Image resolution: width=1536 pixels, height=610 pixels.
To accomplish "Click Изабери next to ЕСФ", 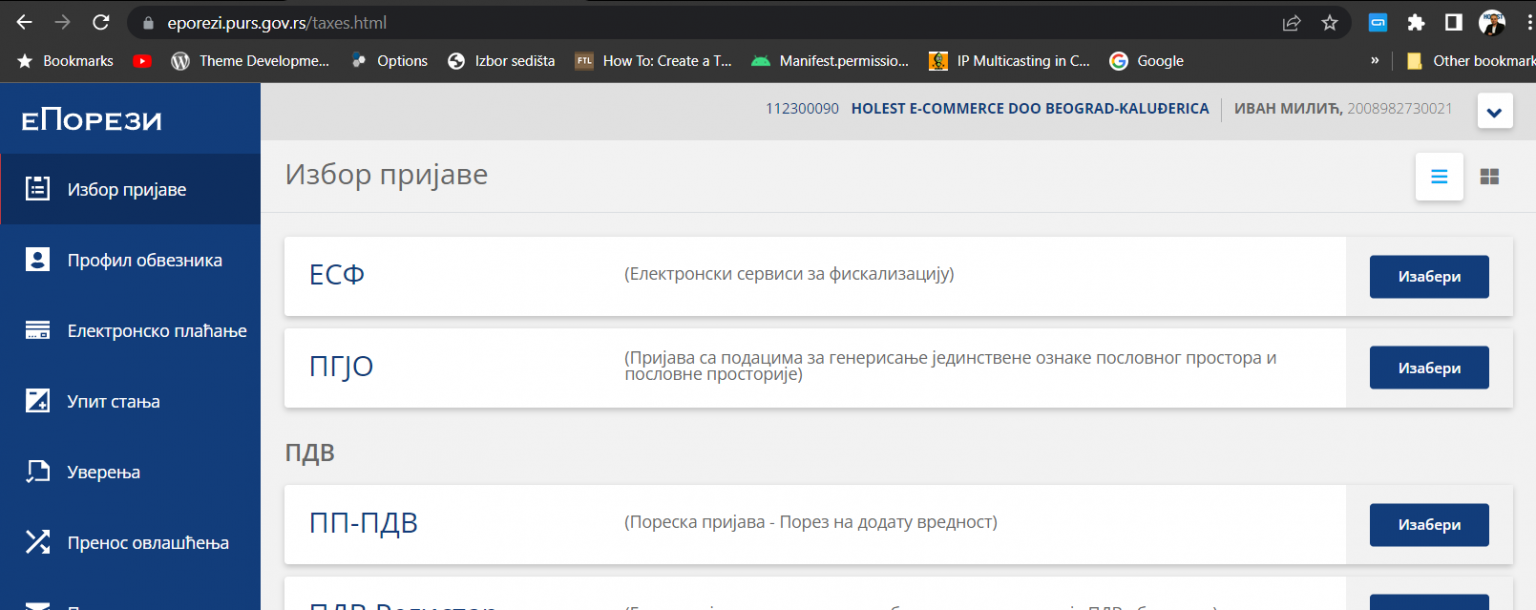I will coord(1429,277).
